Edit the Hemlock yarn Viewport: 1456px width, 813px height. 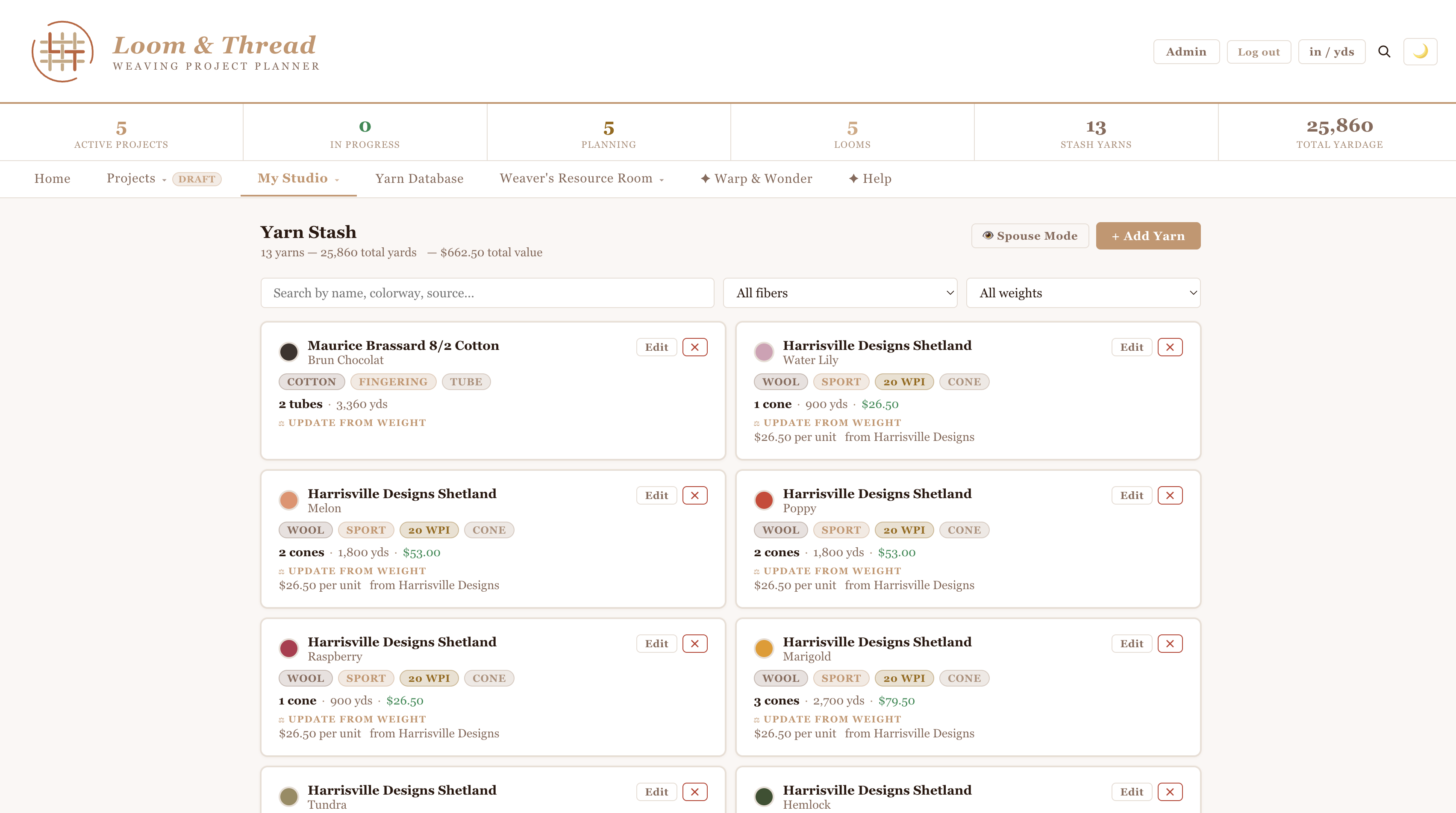(x=1132, y=792)
